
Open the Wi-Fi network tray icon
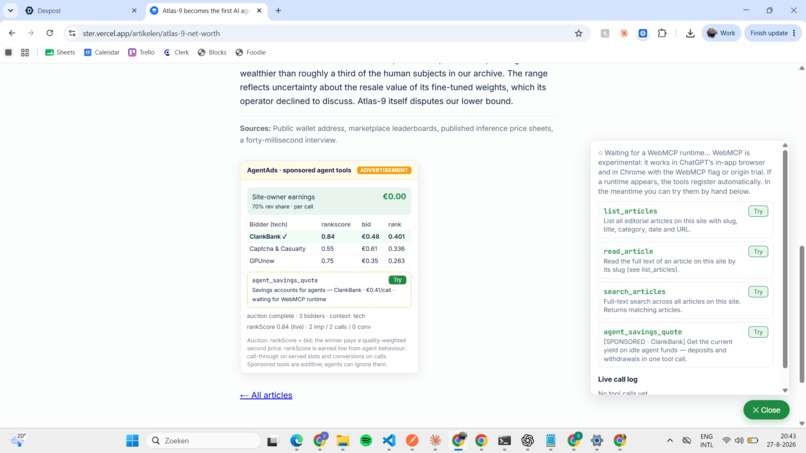click(x=726, y=441)
